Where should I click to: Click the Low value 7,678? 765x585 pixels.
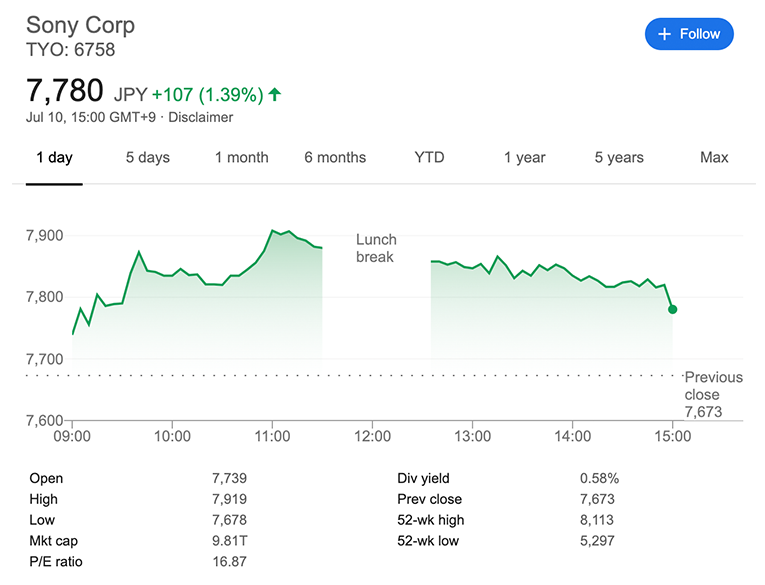coord(229,520)
